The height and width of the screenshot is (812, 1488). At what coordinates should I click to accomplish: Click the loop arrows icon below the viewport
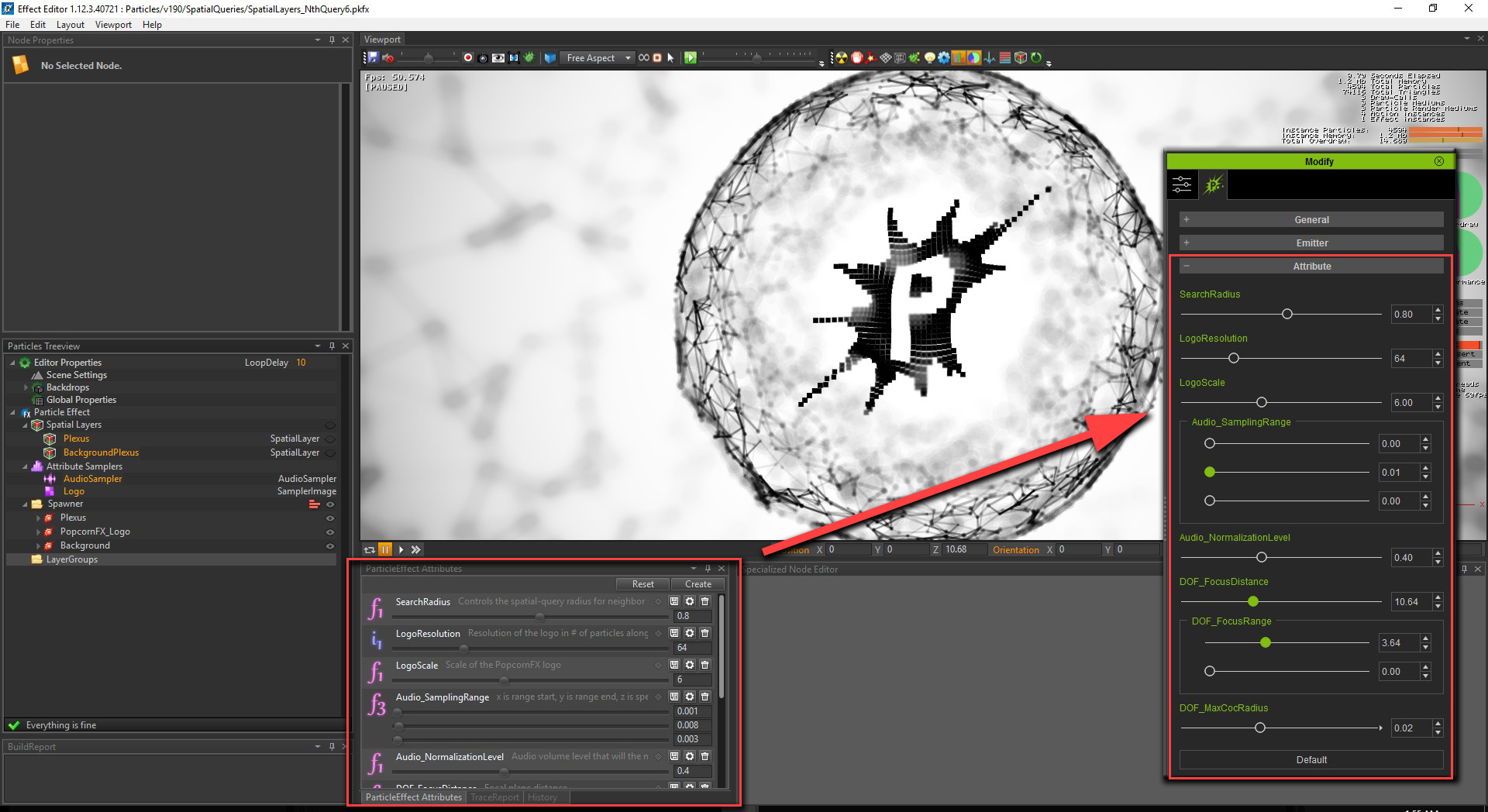[x=370, y=549]
